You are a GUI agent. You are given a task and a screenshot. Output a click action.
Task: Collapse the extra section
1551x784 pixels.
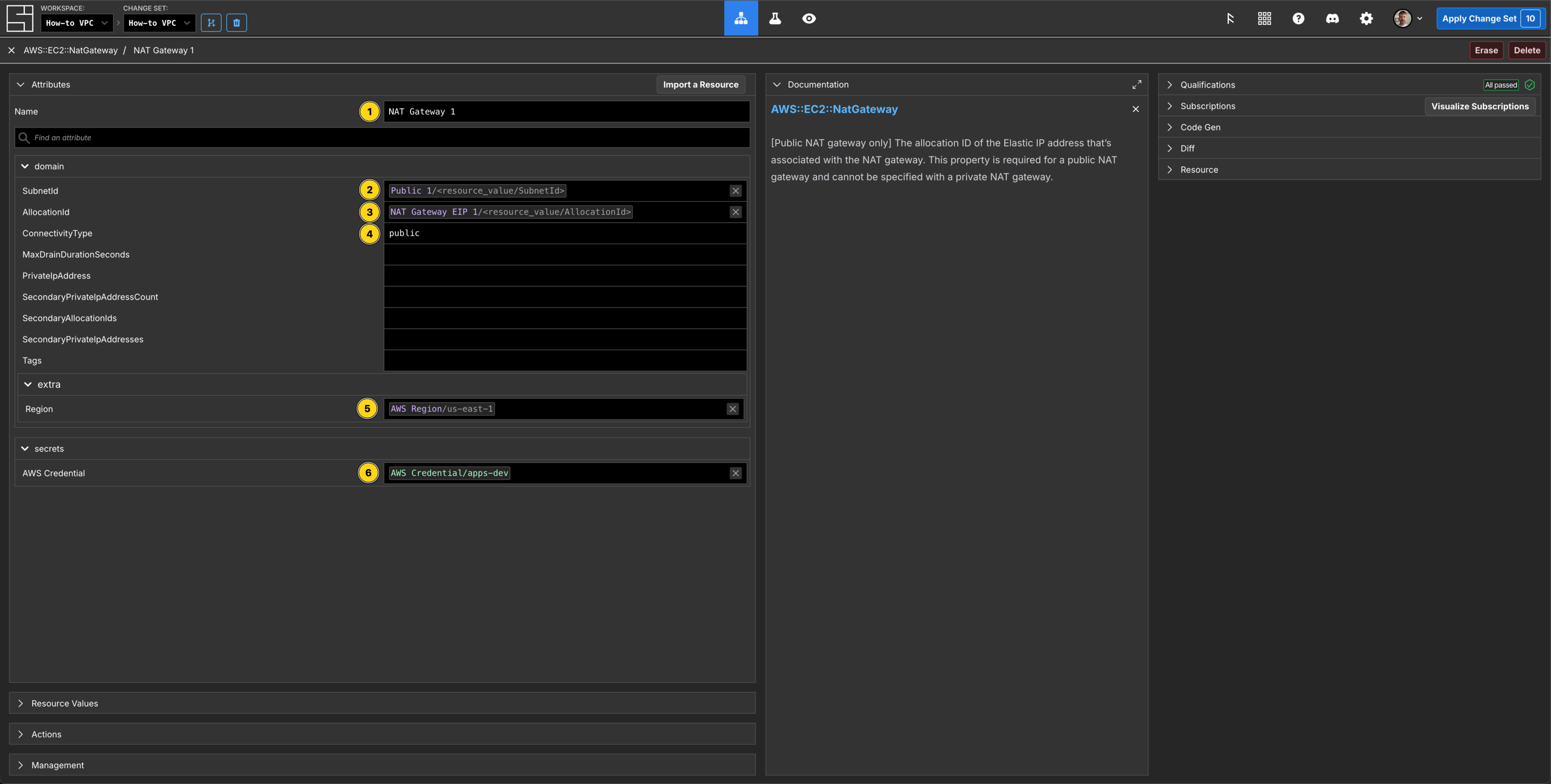27,384
